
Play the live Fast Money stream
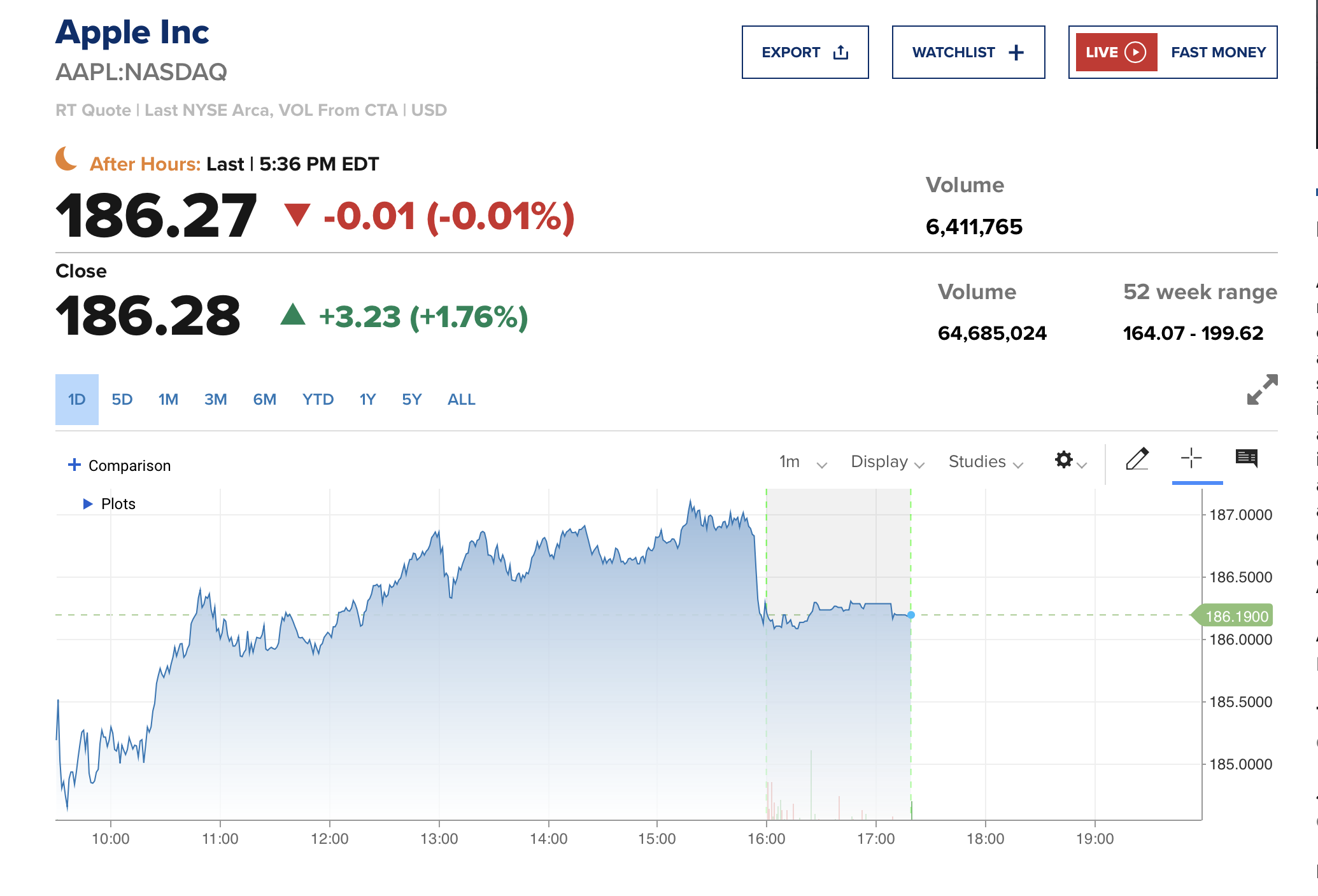pos(1135,52)
